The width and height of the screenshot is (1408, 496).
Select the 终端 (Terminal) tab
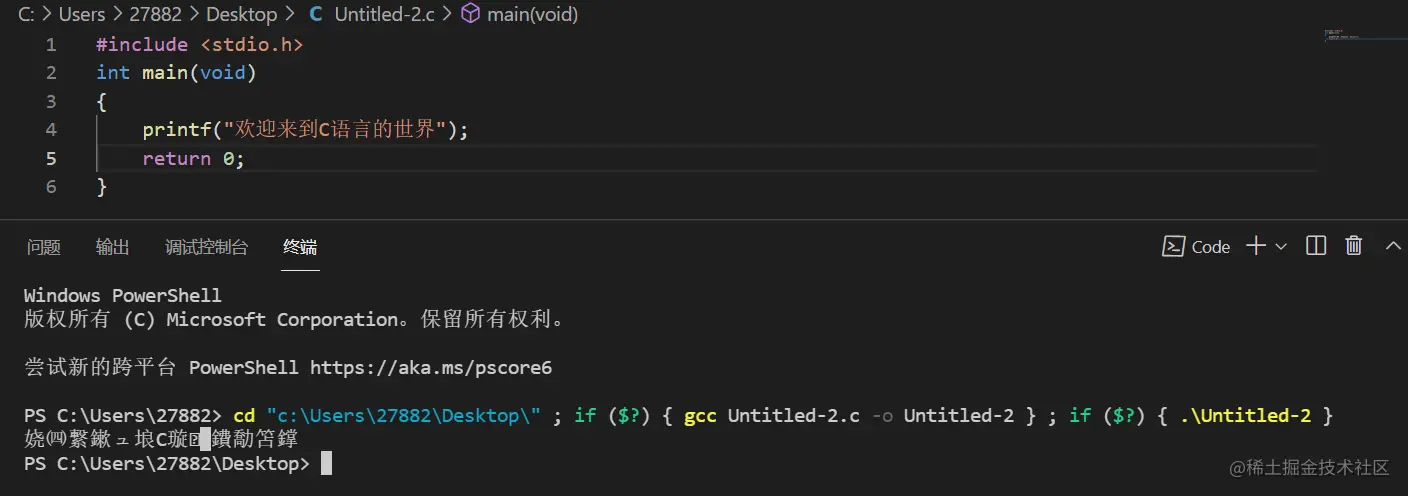click(300, 247)
